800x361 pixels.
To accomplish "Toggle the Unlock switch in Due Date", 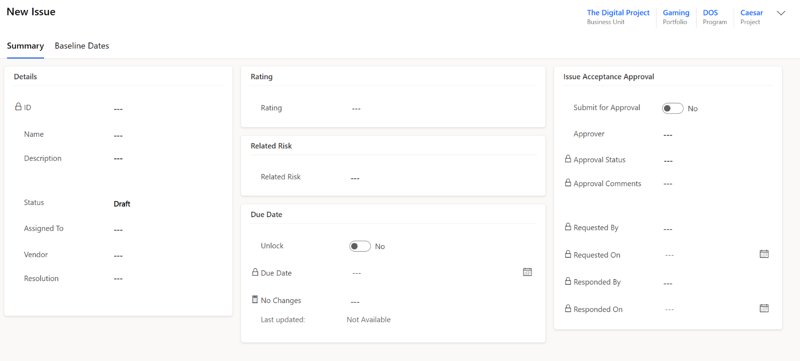I will pos(360,246).
